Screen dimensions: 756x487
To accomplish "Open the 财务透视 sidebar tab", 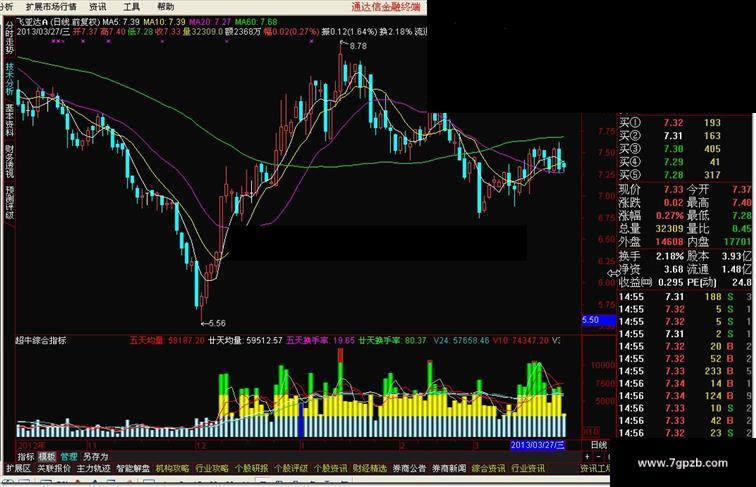I will 10,161.
